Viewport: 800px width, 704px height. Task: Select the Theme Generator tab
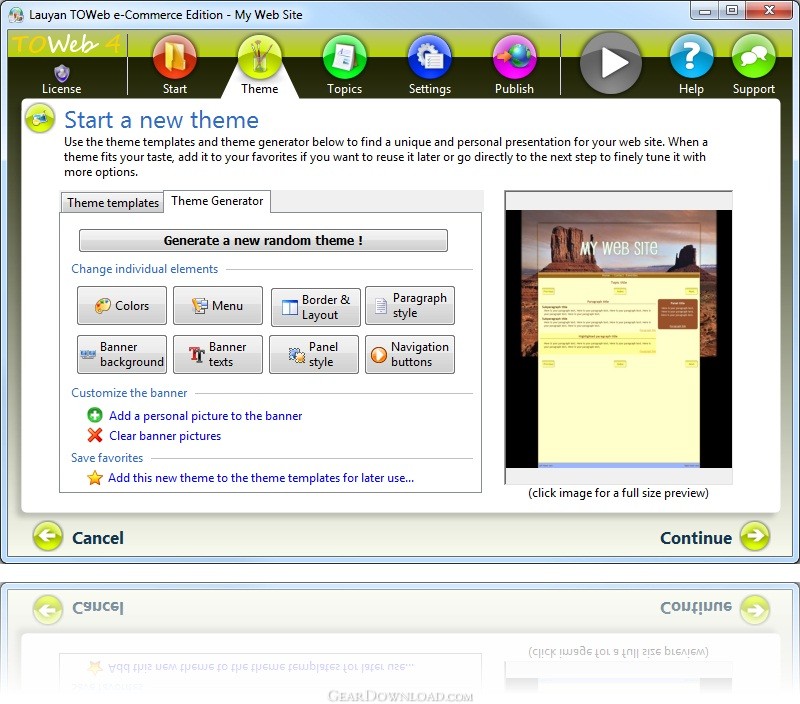tap(217, 201)
